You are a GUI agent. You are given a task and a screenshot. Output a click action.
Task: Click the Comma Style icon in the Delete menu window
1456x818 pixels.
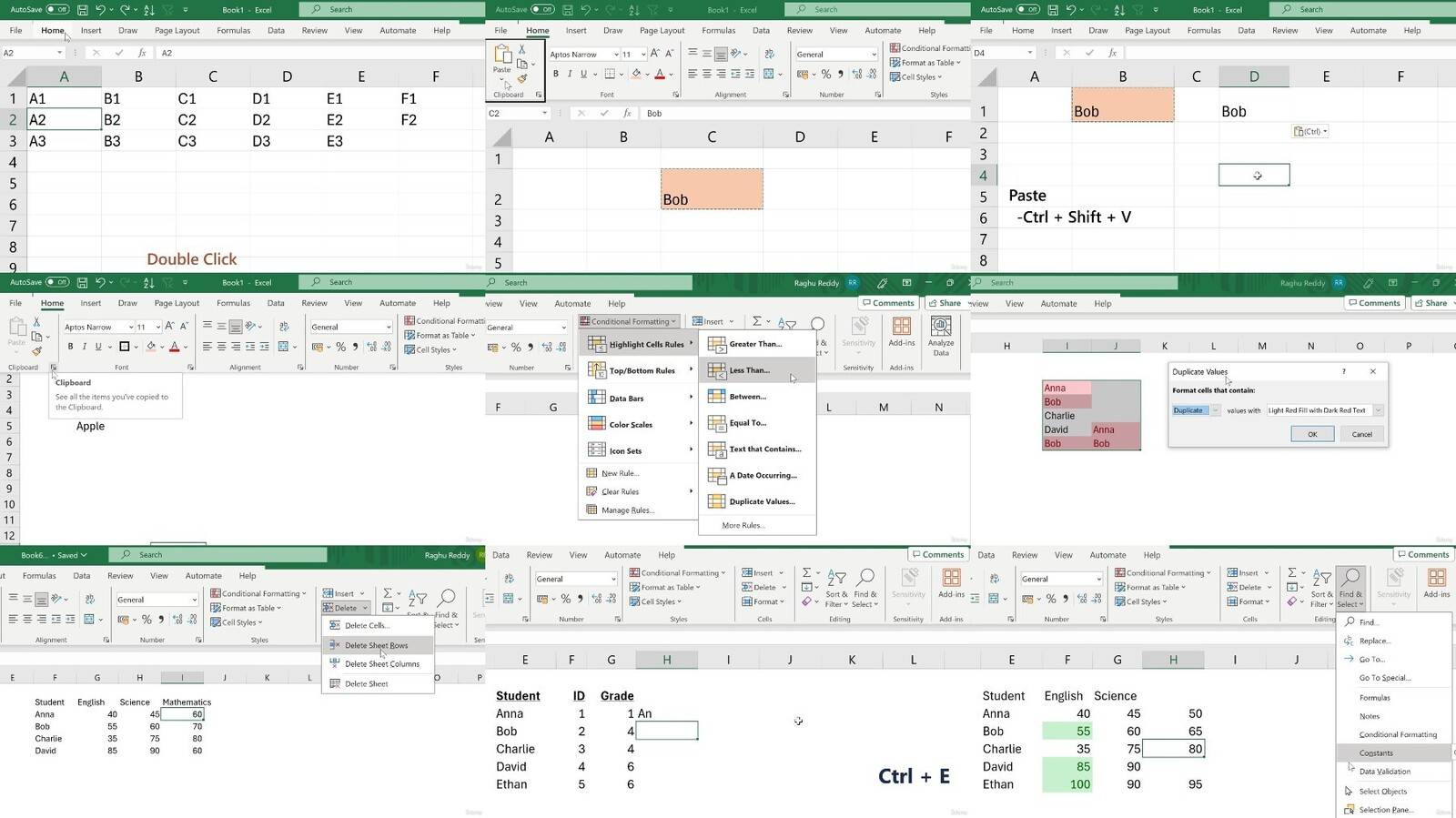pyautogui.click(x=161, y=619)
